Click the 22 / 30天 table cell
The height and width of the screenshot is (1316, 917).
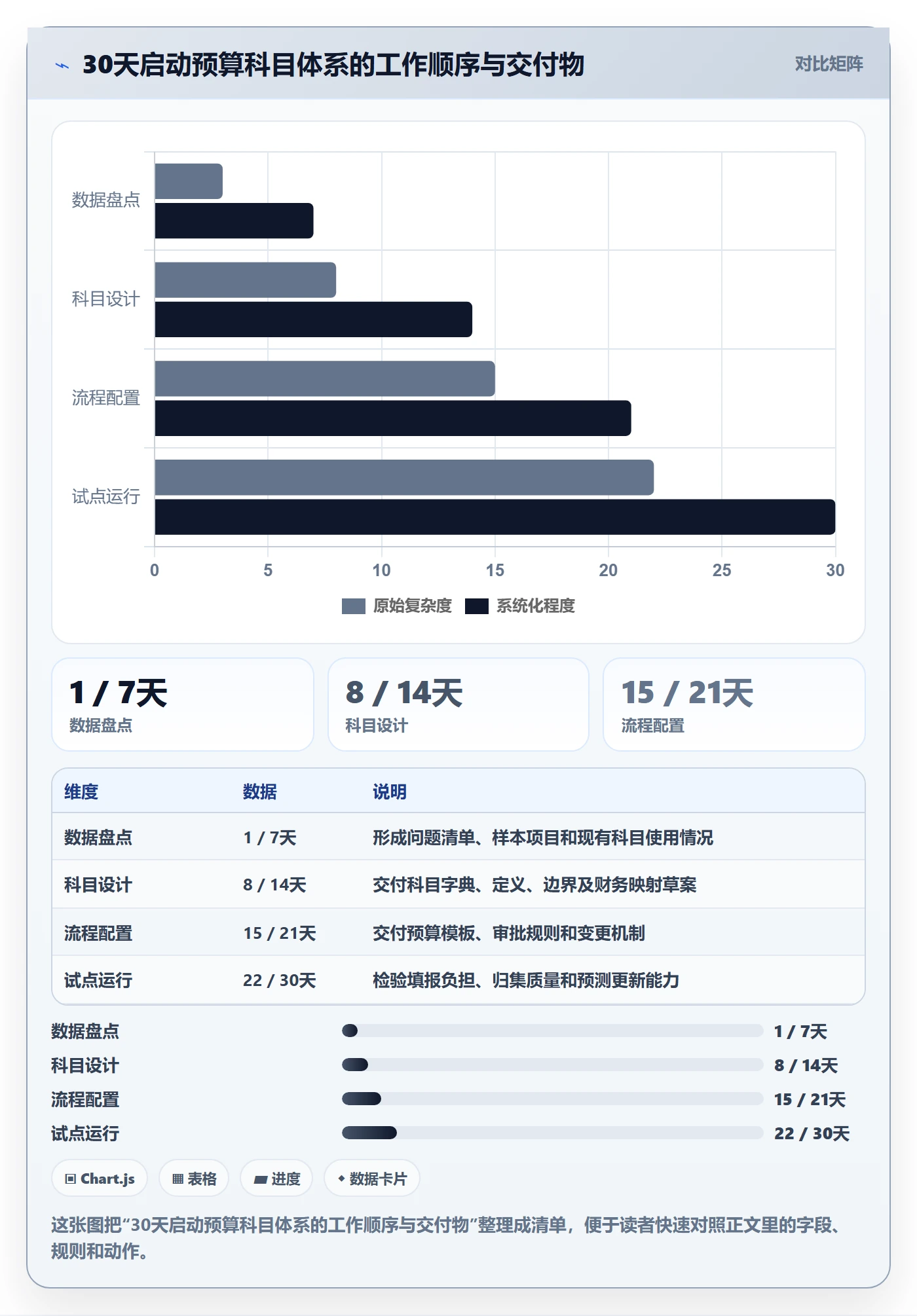click(x=280, y=980)
